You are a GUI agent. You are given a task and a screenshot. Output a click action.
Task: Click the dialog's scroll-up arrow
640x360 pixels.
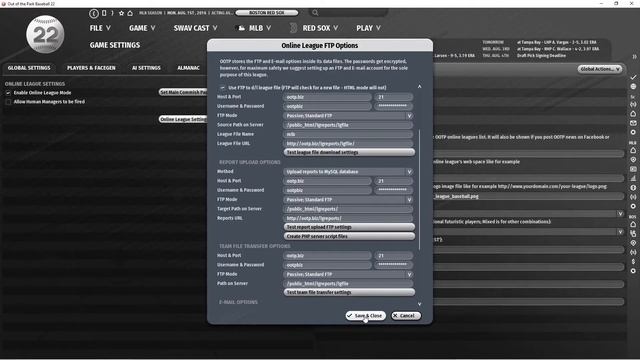419,87
